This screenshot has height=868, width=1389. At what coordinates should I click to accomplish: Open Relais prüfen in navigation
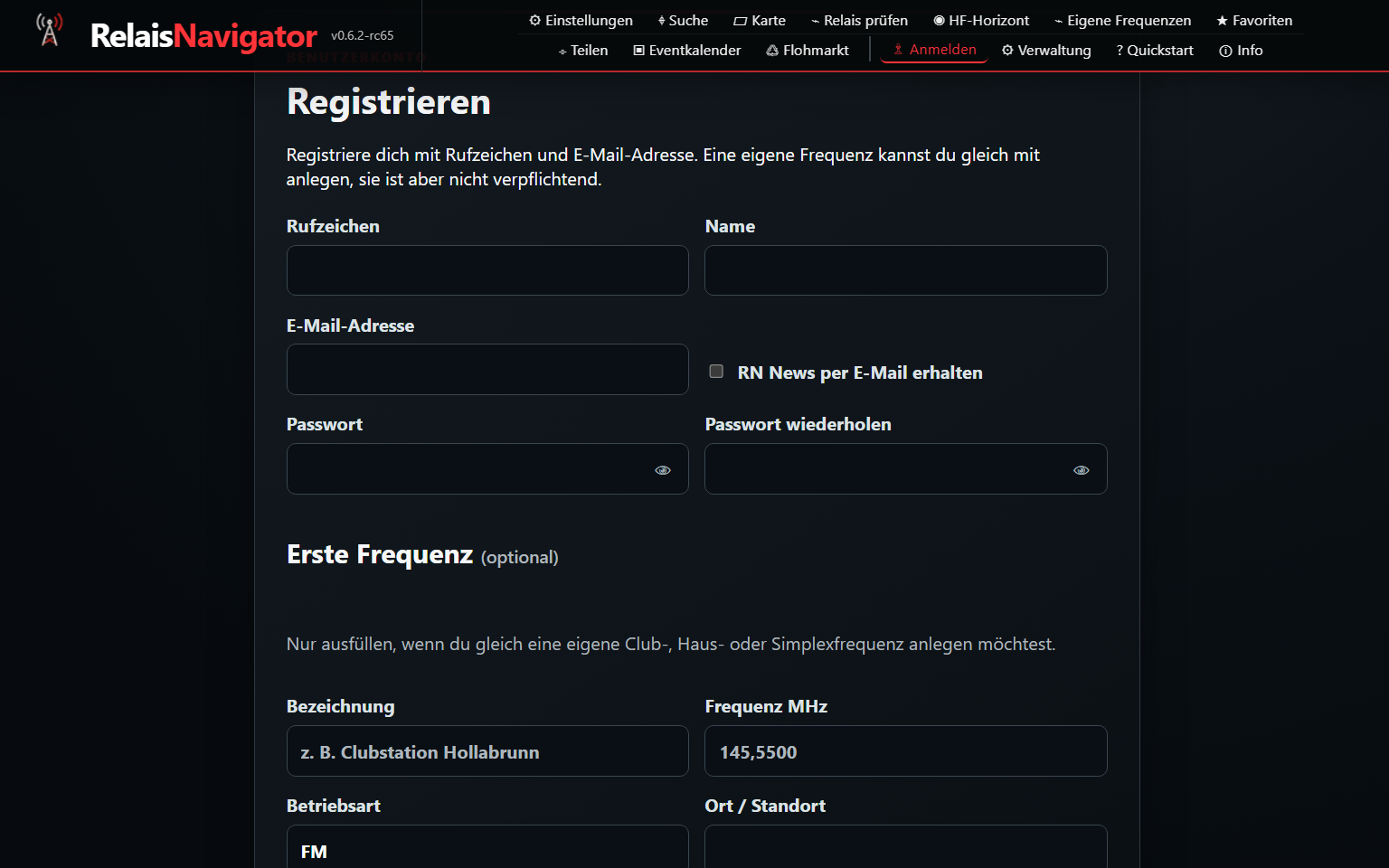859,20
